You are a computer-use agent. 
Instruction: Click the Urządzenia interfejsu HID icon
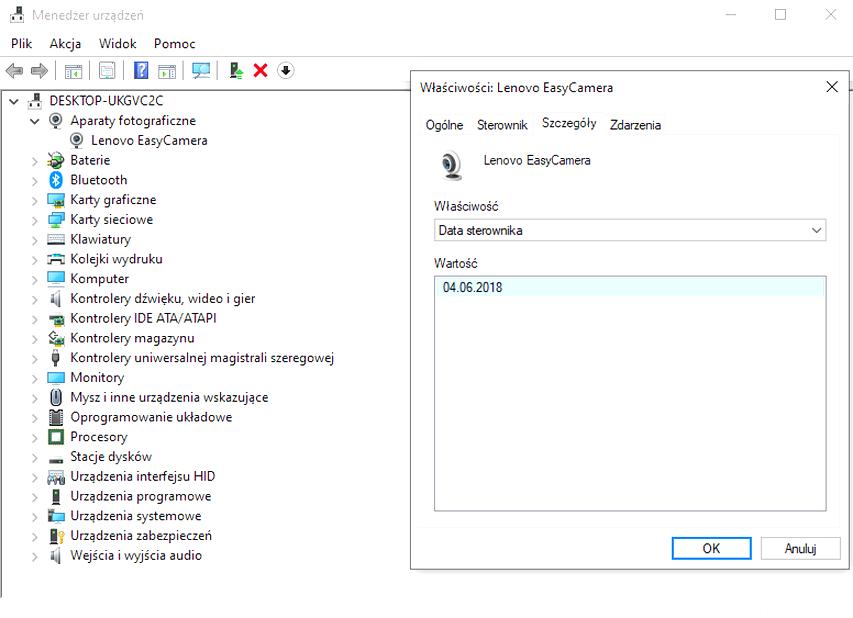55,477
